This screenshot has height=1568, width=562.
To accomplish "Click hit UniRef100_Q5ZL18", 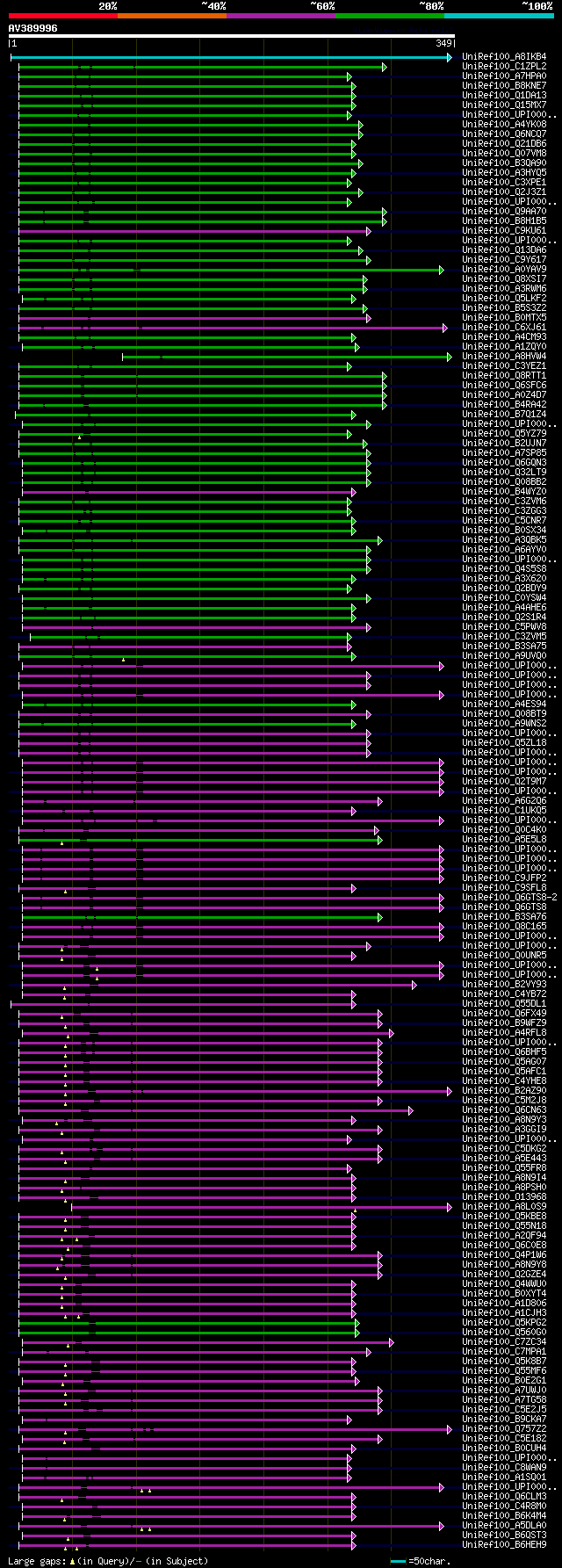I will (x=505, y=743).
